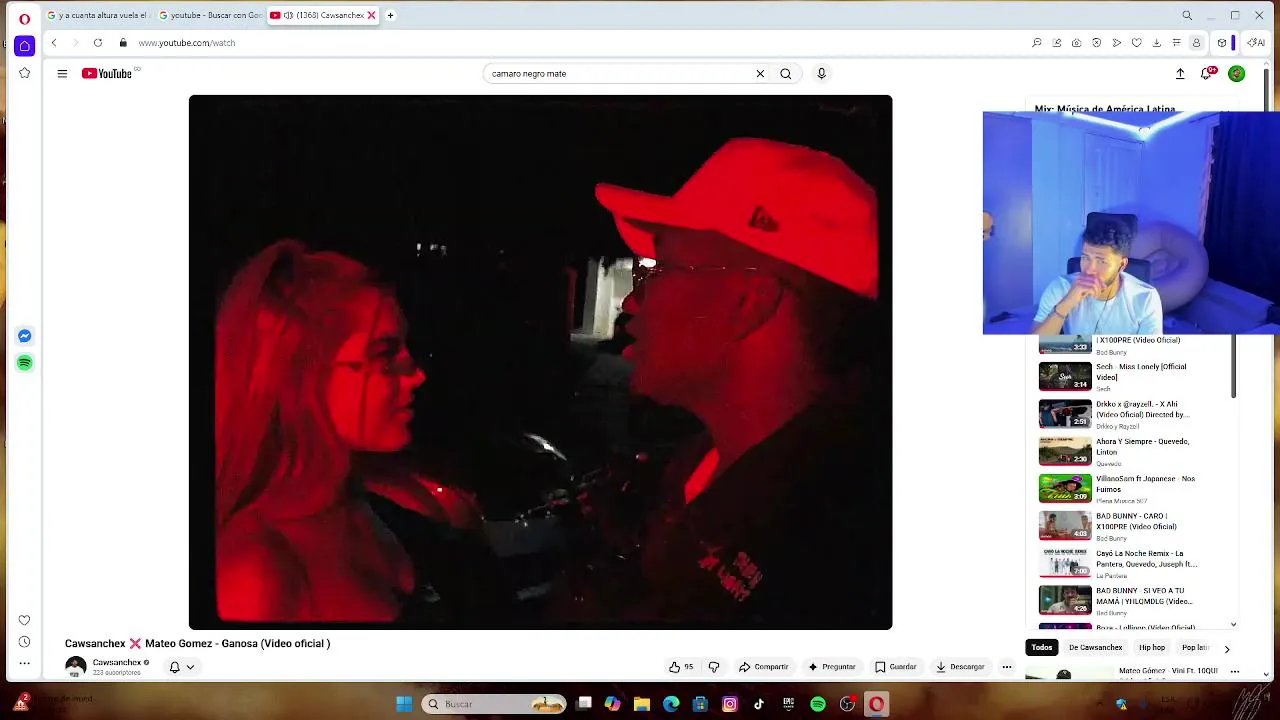Dislike the video with thumbs down
Viewport: 1280px width, 720px height.
pyautogui.click(x=714, y=667)
